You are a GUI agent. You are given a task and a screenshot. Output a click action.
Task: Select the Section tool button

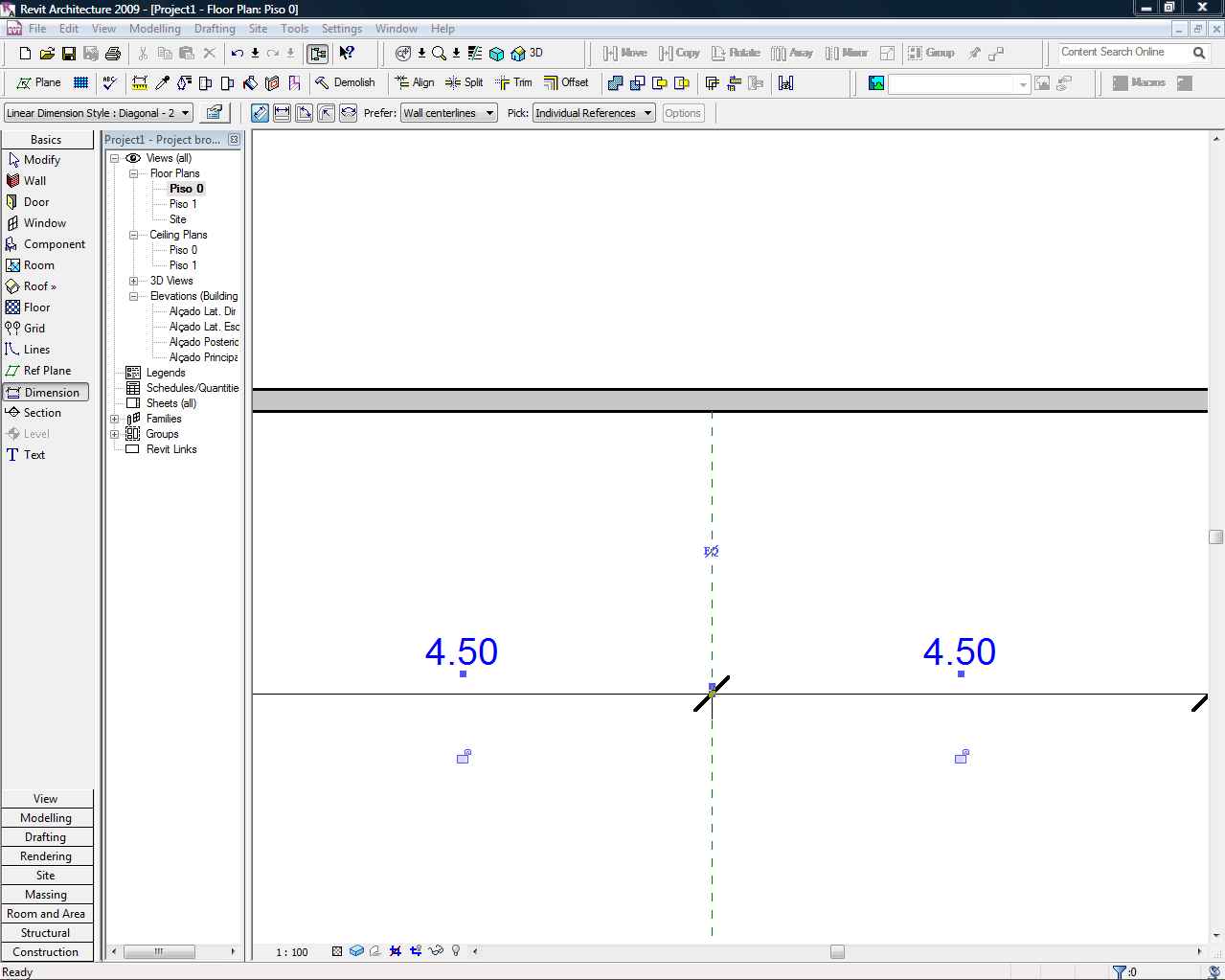[42, 413]
